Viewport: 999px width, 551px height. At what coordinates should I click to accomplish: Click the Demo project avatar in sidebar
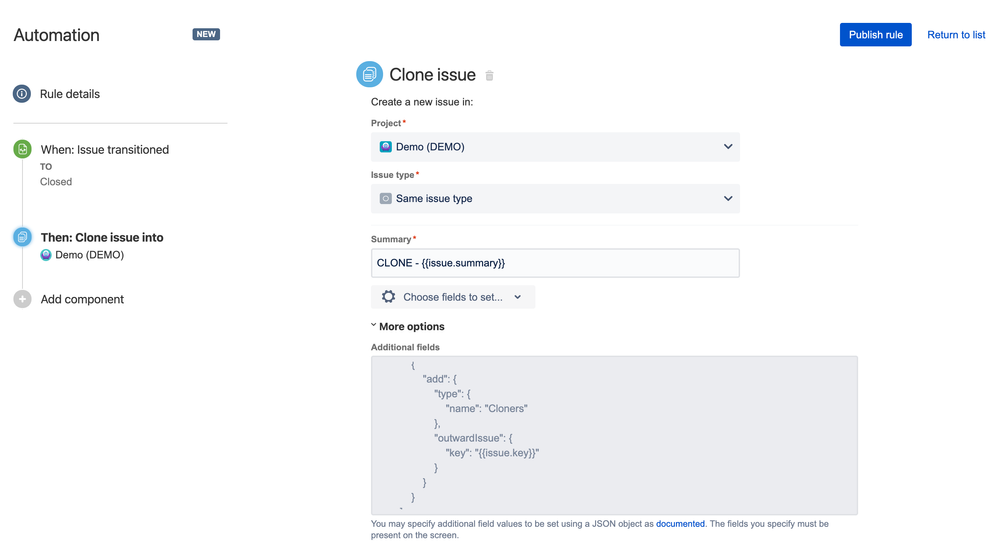(46, 255)
